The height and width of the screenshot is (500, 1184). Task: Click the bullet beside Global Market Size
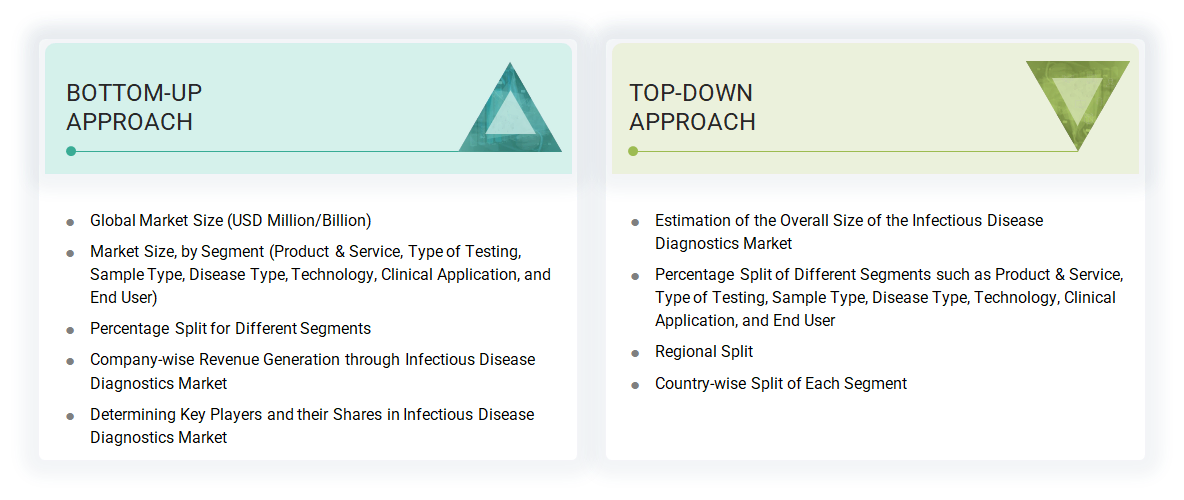click(70, 222)
